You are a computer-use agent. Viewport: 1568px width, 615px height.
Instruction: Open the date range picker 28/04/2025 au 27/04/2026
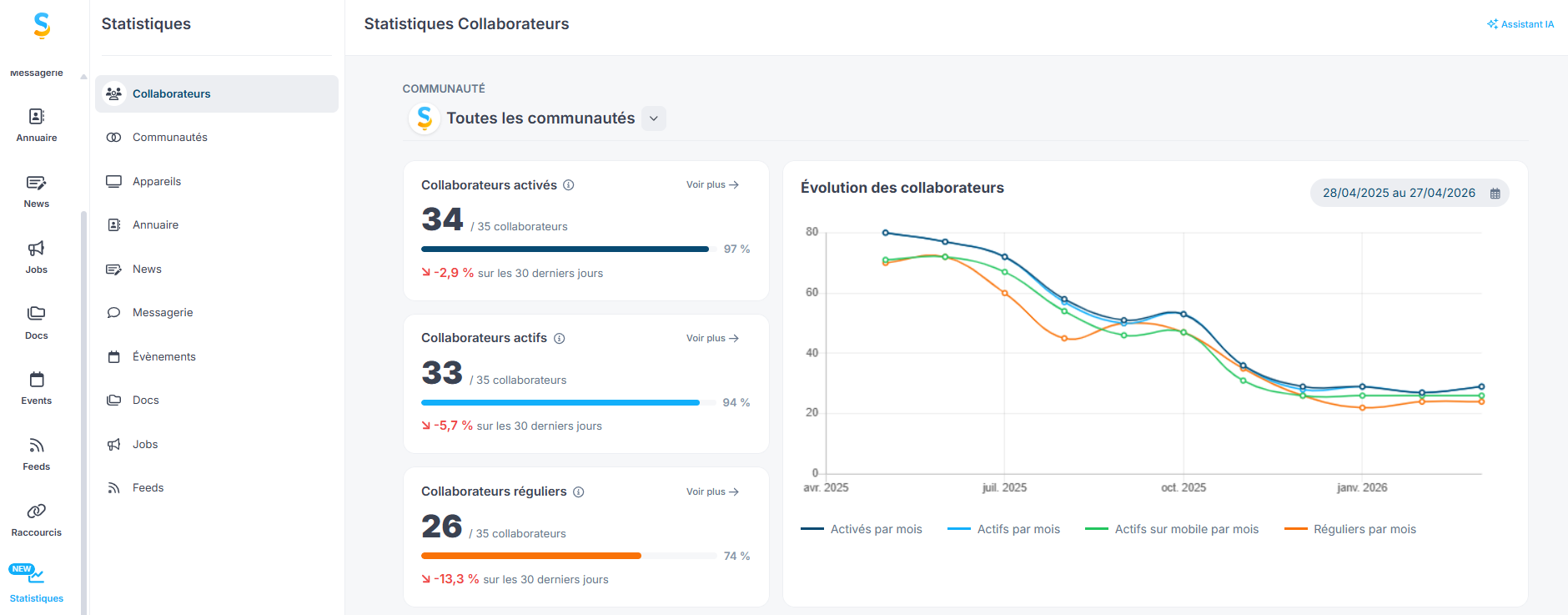(1410, 193)
